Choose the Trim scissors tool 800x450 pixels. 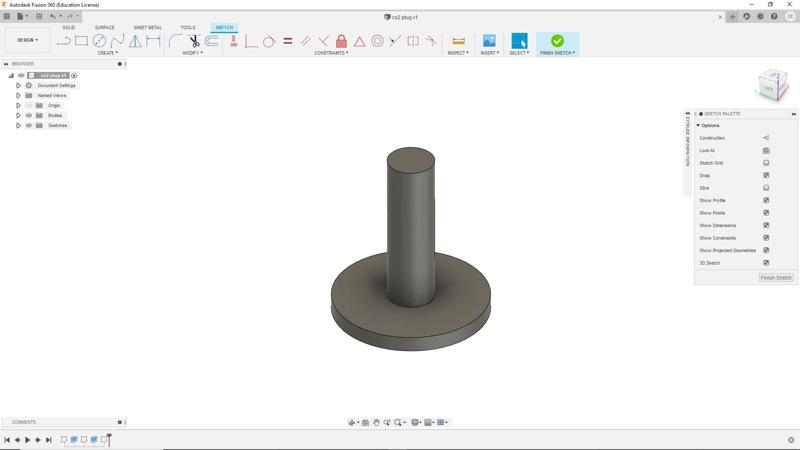tap(194, 41)
